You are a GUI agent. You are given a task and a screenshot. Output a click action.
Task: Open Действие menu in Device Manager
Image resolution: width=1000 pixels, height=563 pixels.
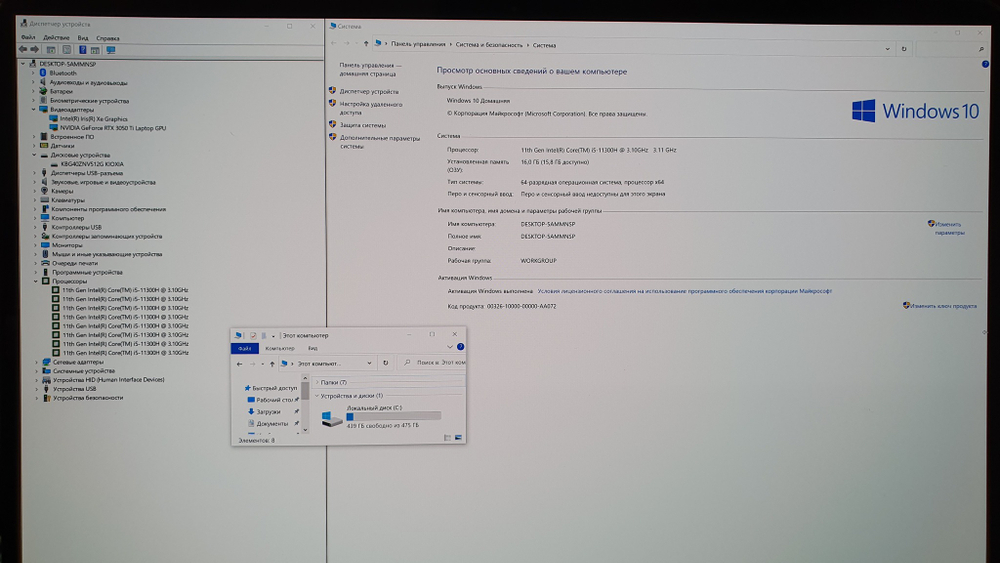(x=56, y=38)
